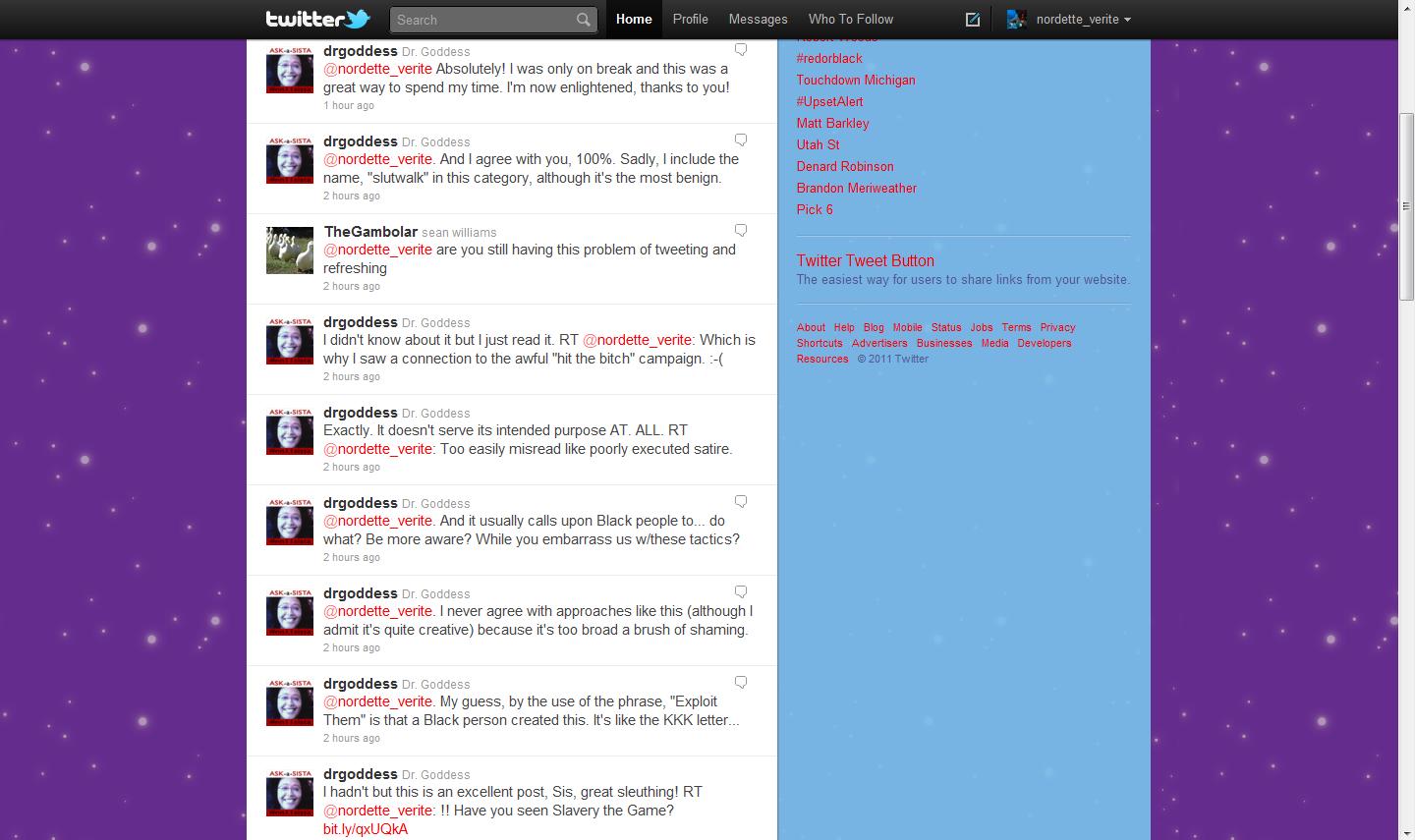1415x840 pixels.
Task: Open Touchdown Michigan trend
Action: pos(856,80)
